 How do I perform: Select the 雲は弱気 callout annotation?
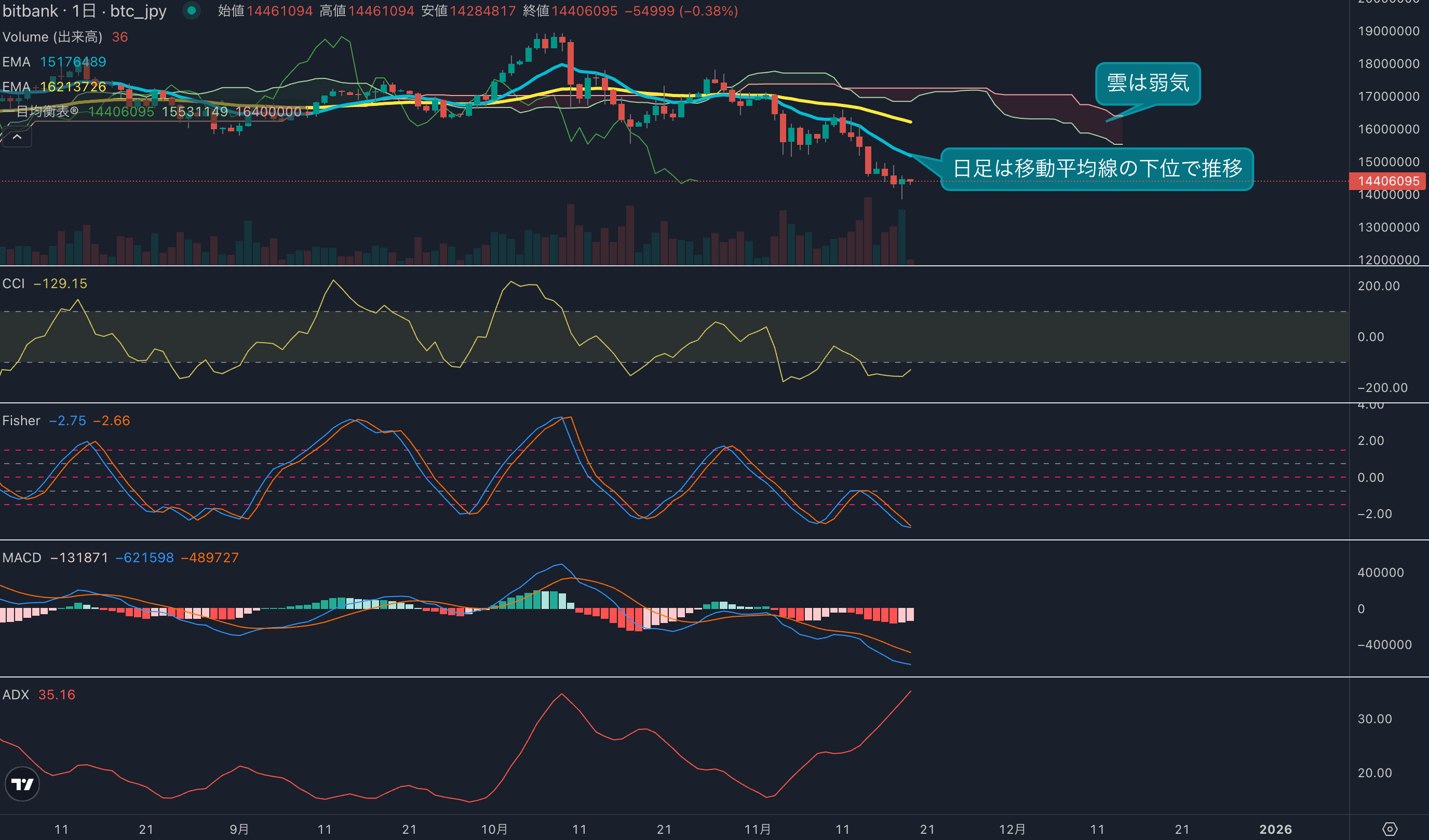[1148, 83]
